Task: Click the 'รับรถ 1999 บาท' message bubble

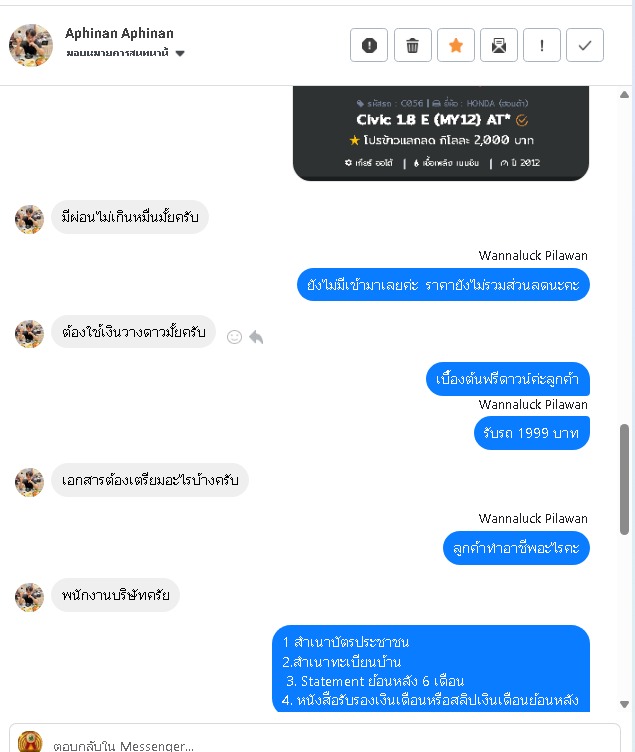Action: click(531, 433)
